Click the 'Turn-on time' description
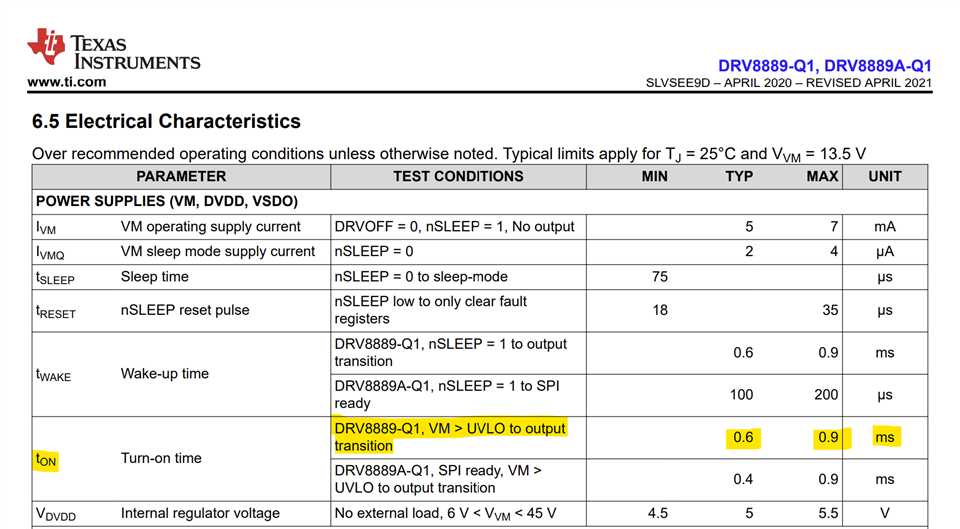The height and width of the screenshot is (529, 960). pyautogui.click(x=161, y=458)
